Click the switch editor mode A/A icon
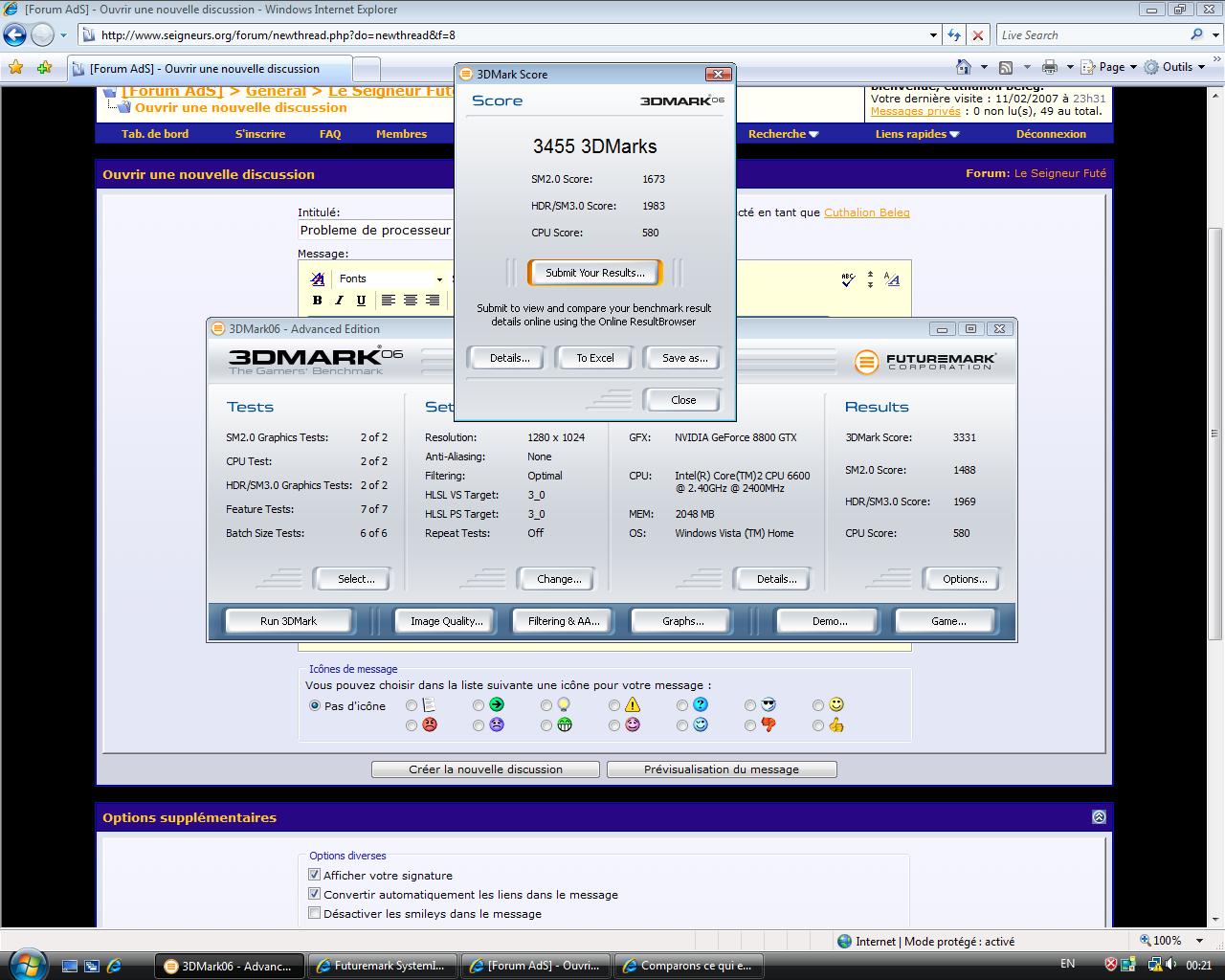This screenshot has width=1225, height=980. pyautogui.click(x=892, y=279)
